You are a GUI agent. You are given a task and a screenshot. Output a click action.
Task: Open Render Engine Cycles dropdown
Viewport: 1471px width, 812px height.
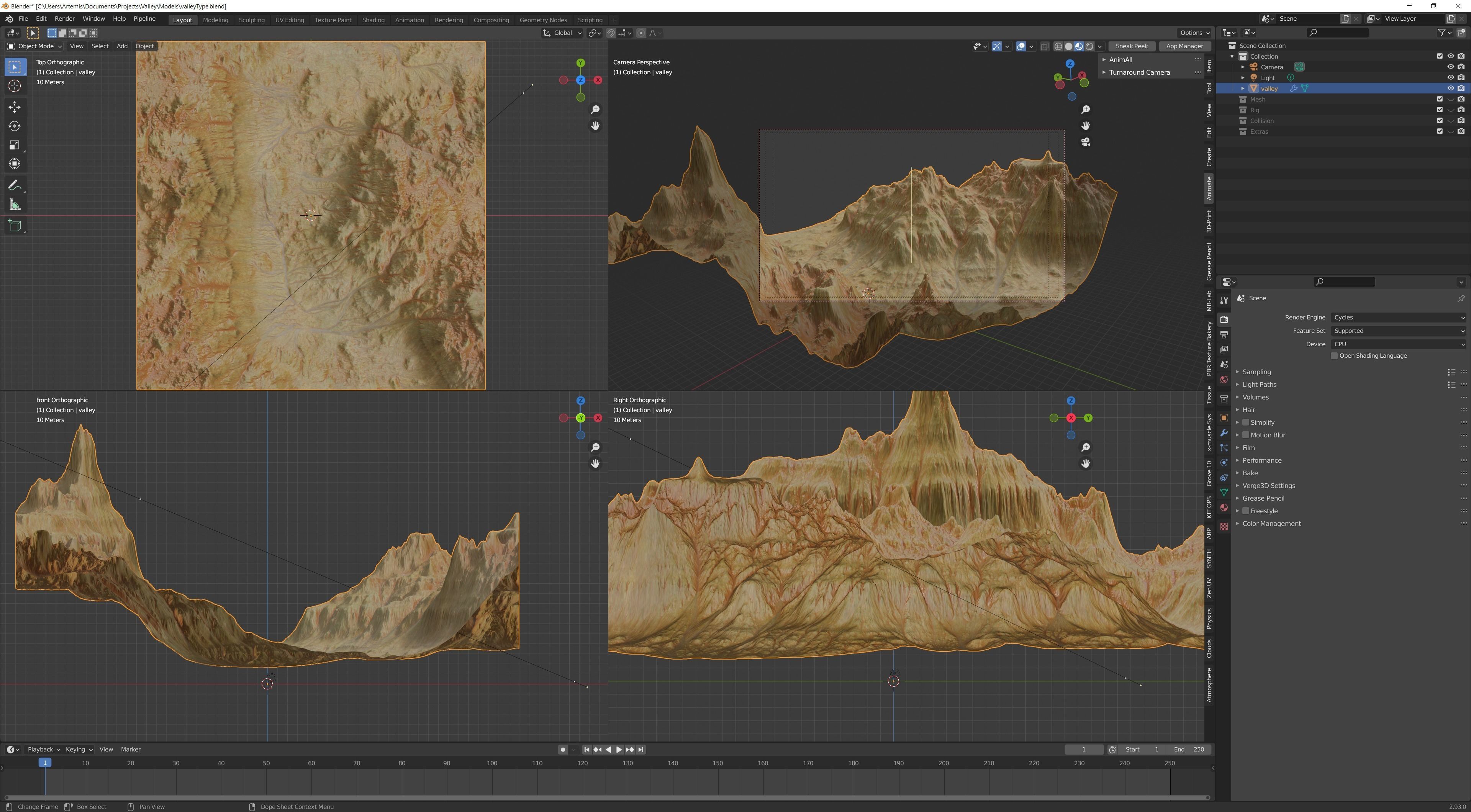[x=1399, y=318]
